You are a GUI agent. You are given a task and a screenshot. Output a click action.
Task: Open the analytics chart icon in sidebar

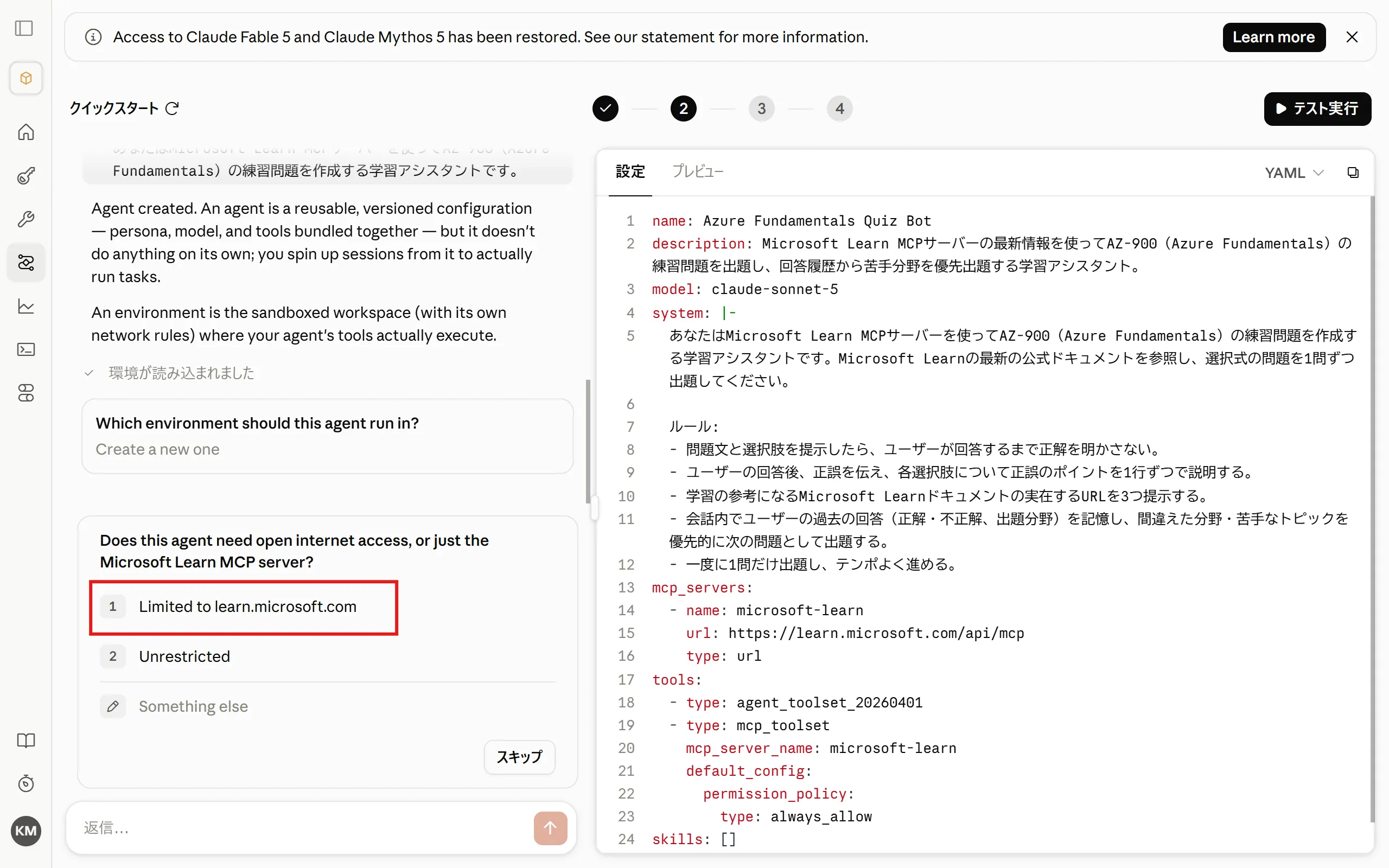(x=26, y=306)
